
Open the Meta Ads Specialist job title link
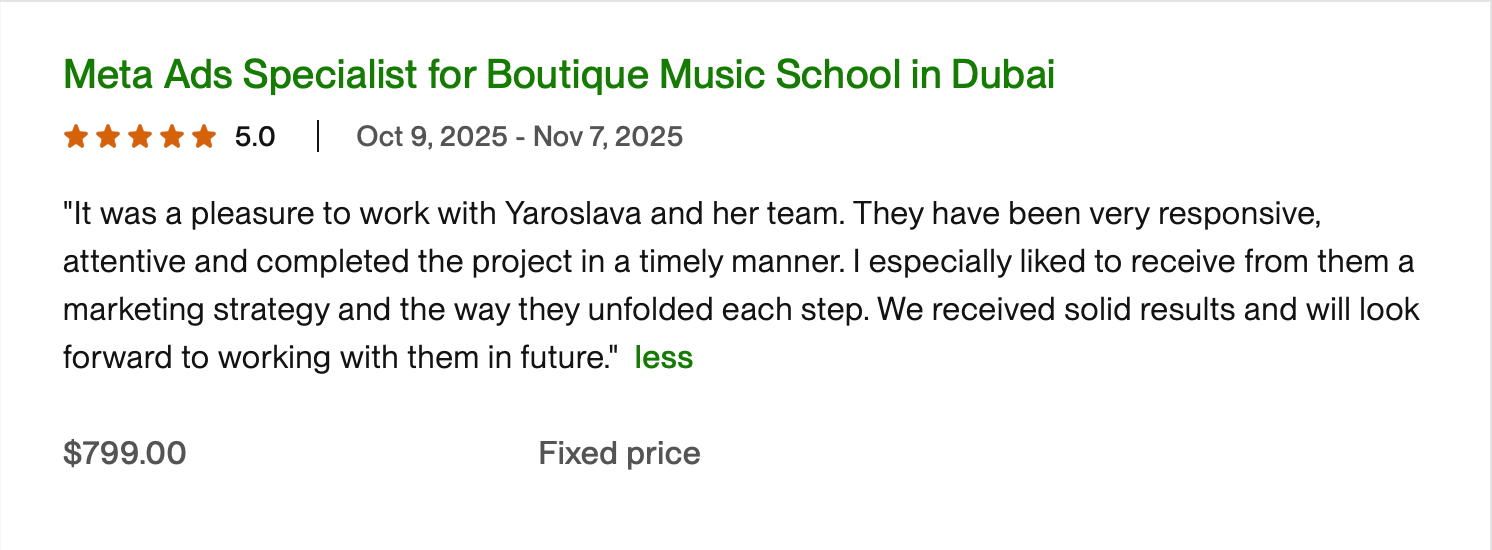pos(558,75)
